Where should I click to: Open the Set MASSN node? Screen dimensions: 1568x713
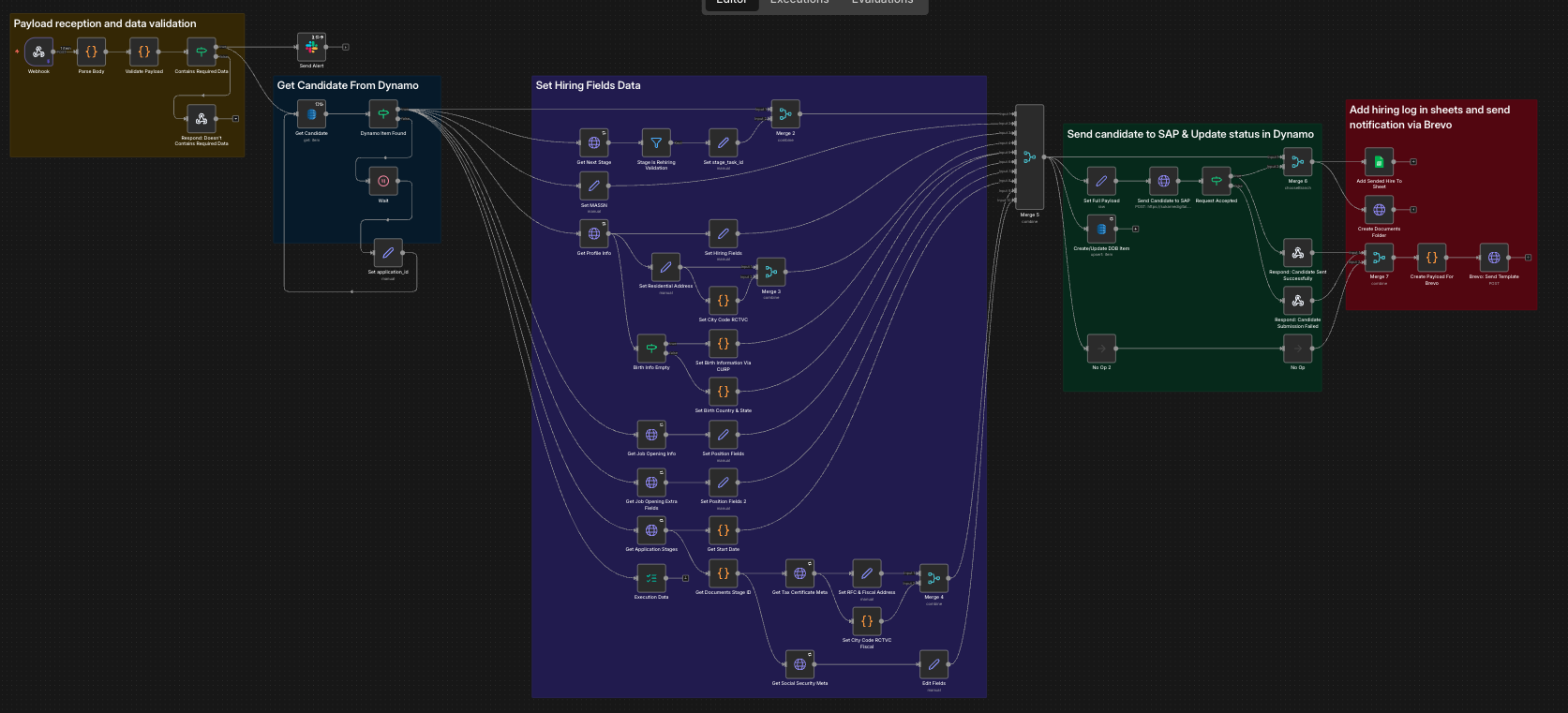[x=593, y=186]
